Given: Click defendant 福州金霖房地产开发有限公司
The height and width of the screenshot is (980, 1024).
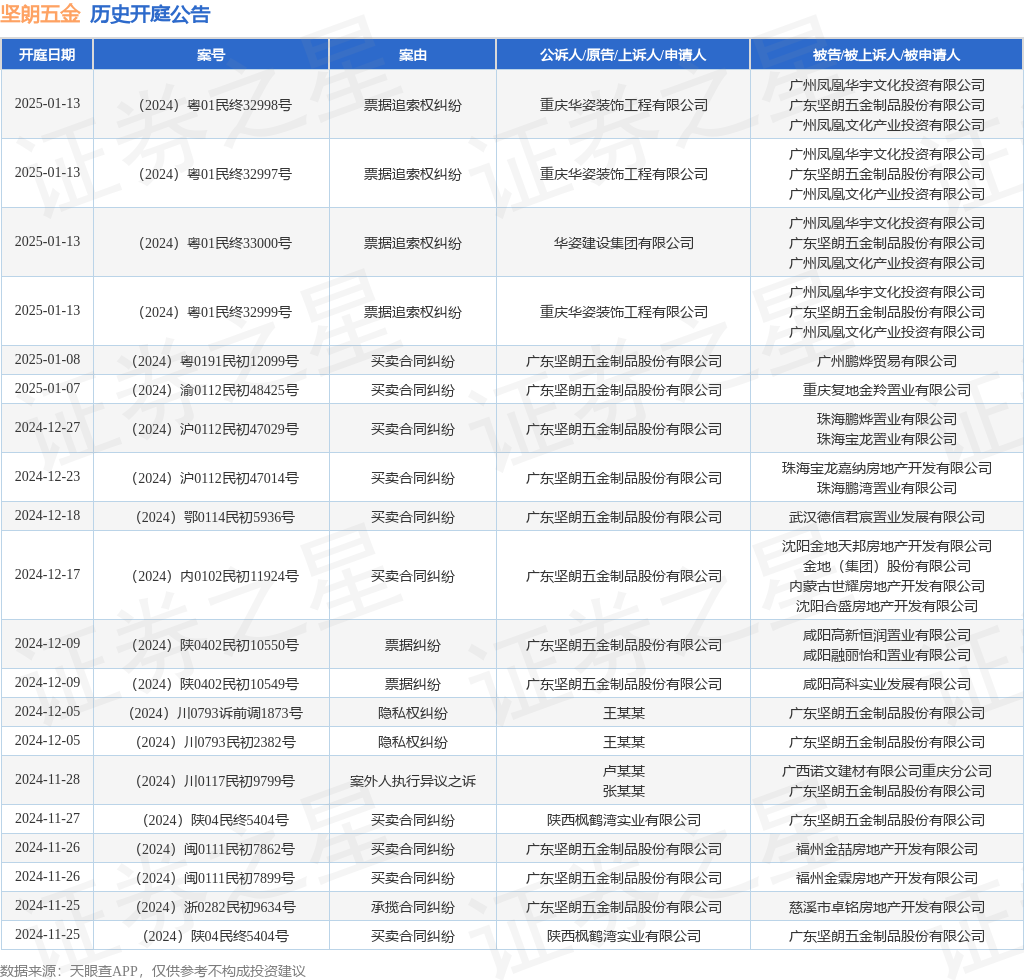Looking at the screenshot, I should 887,878.
